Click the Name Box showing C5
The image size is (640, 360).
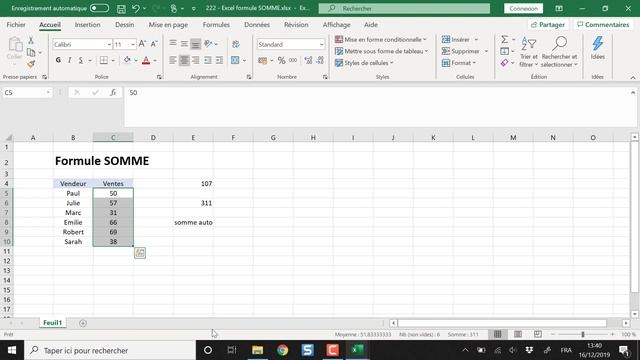point(27,93)
